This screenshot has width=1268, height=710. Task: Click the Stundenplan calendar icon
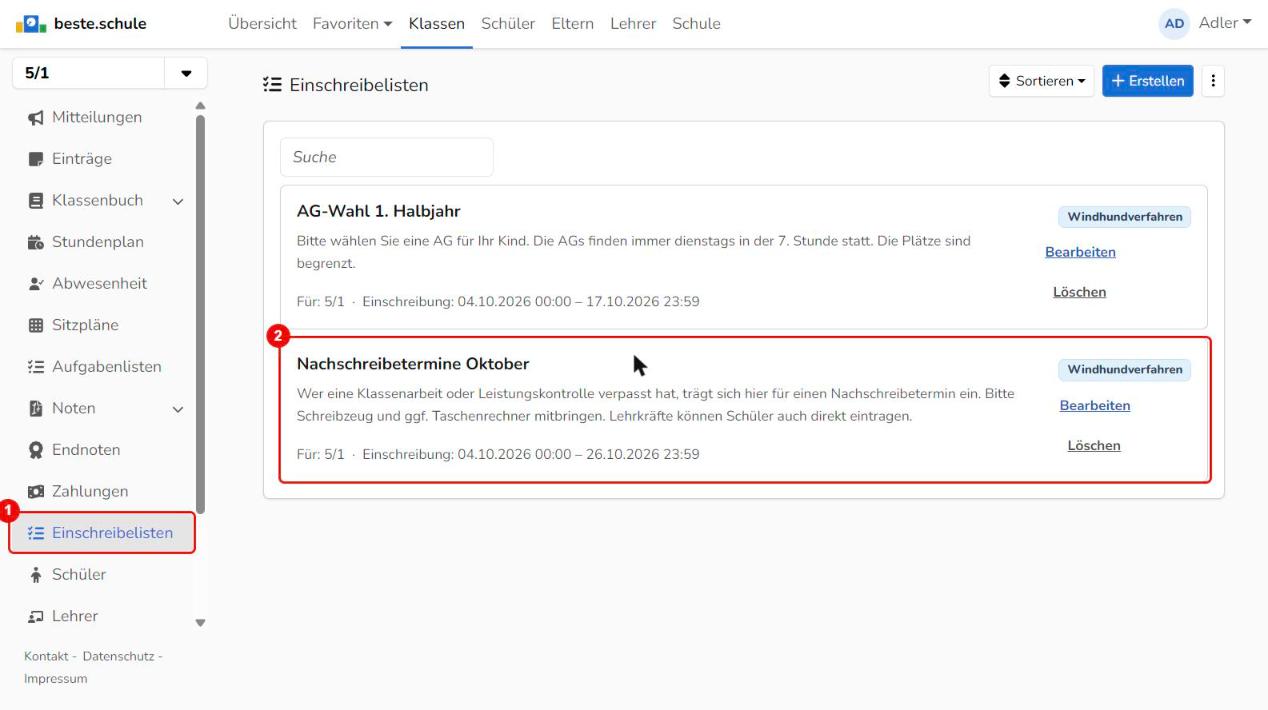[36, 242]
